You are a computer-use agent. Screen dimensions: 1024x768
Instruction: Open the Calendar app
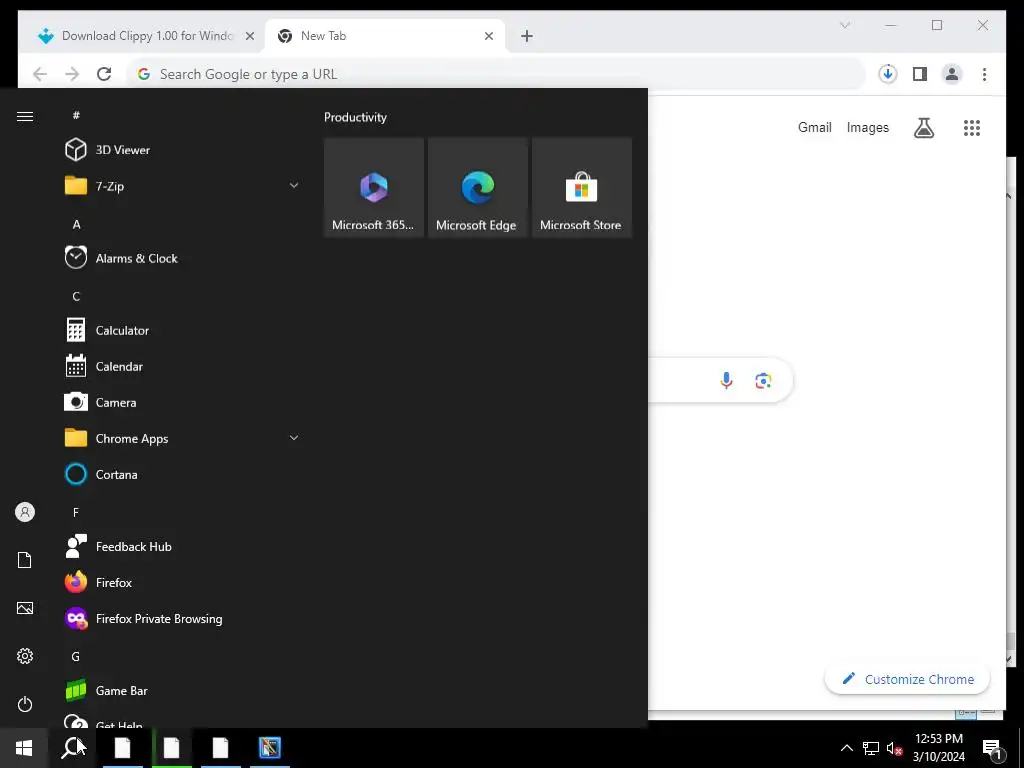coord(183,366)
